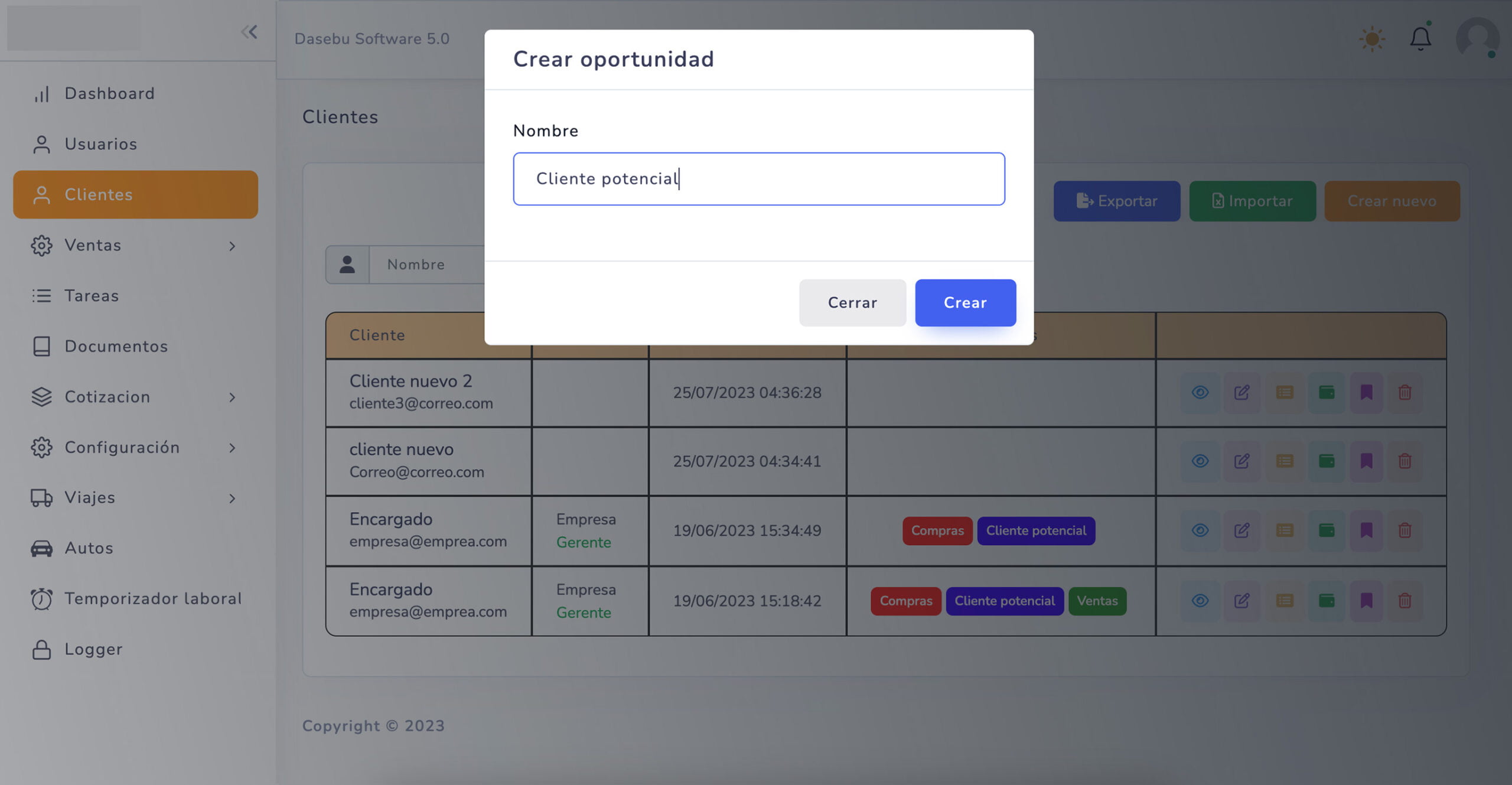Open wallet icon for cliente nuevo row
Viewport: 1512px width, 785px height.
[1326, 461]
